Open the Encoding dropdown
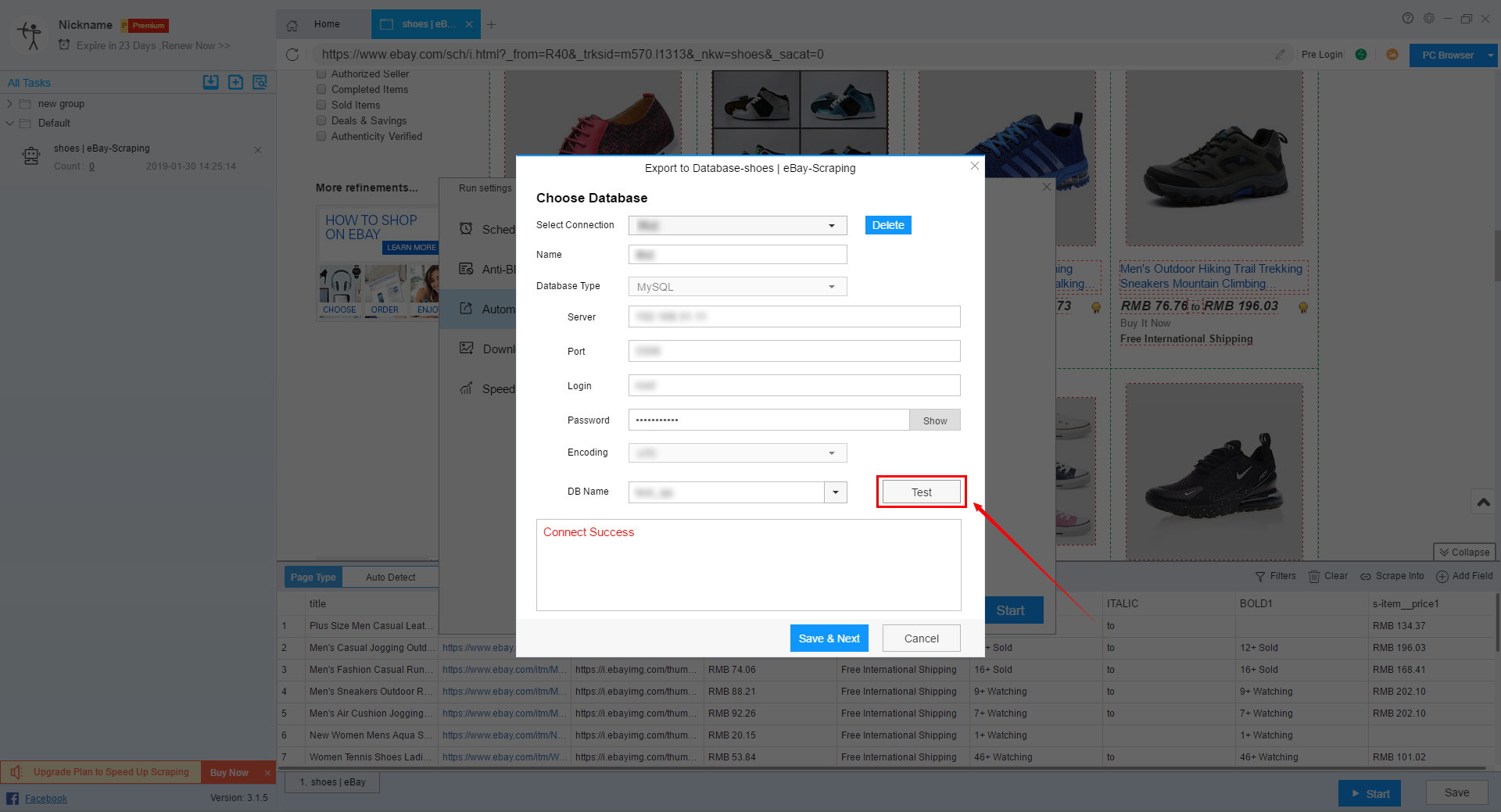Viewport: 1501px width, 812px height. (x=737, y=453)
